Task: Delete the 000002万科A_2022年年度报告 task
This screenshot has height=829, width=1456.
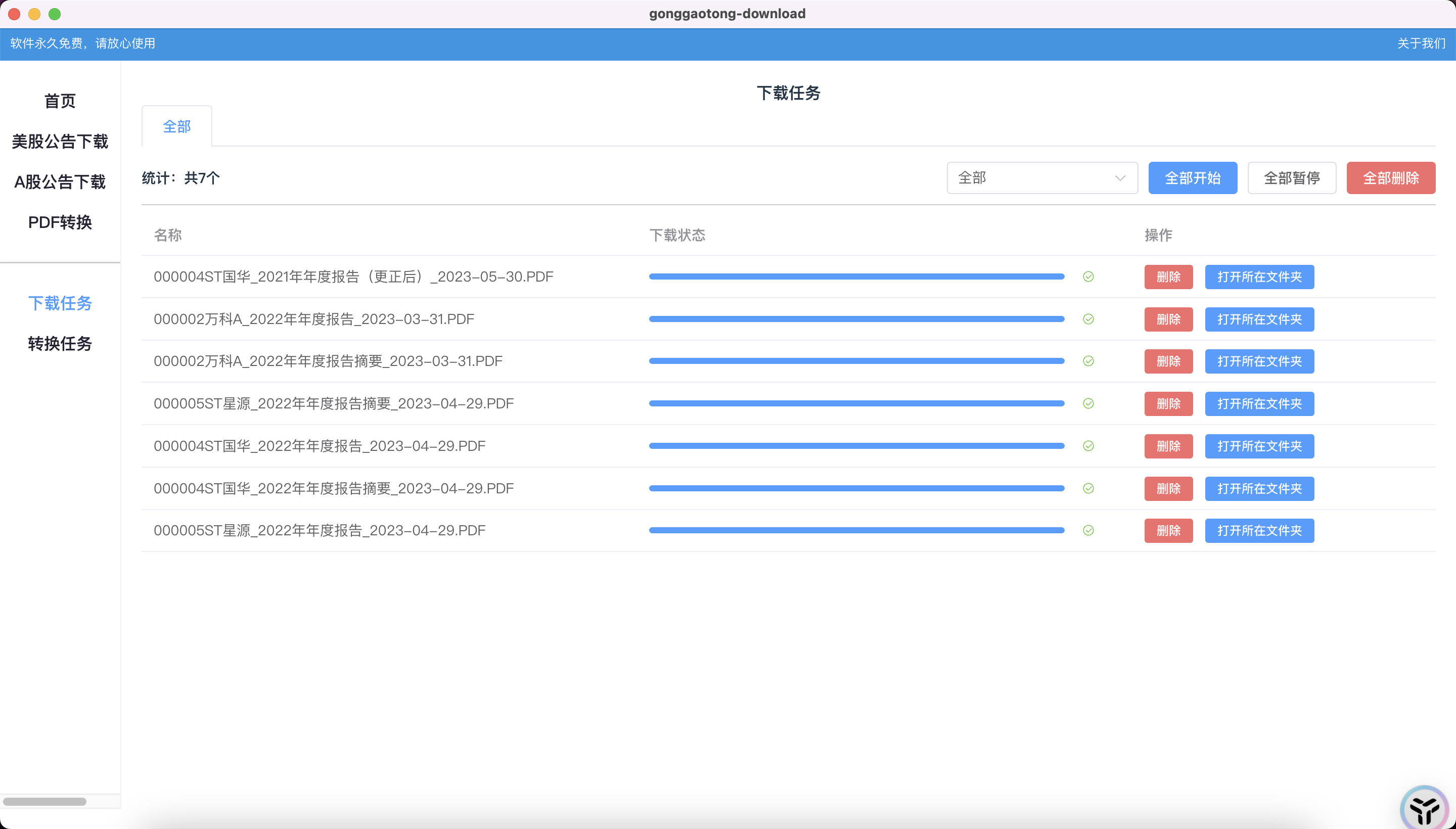Action: (x=1168, y=319)
